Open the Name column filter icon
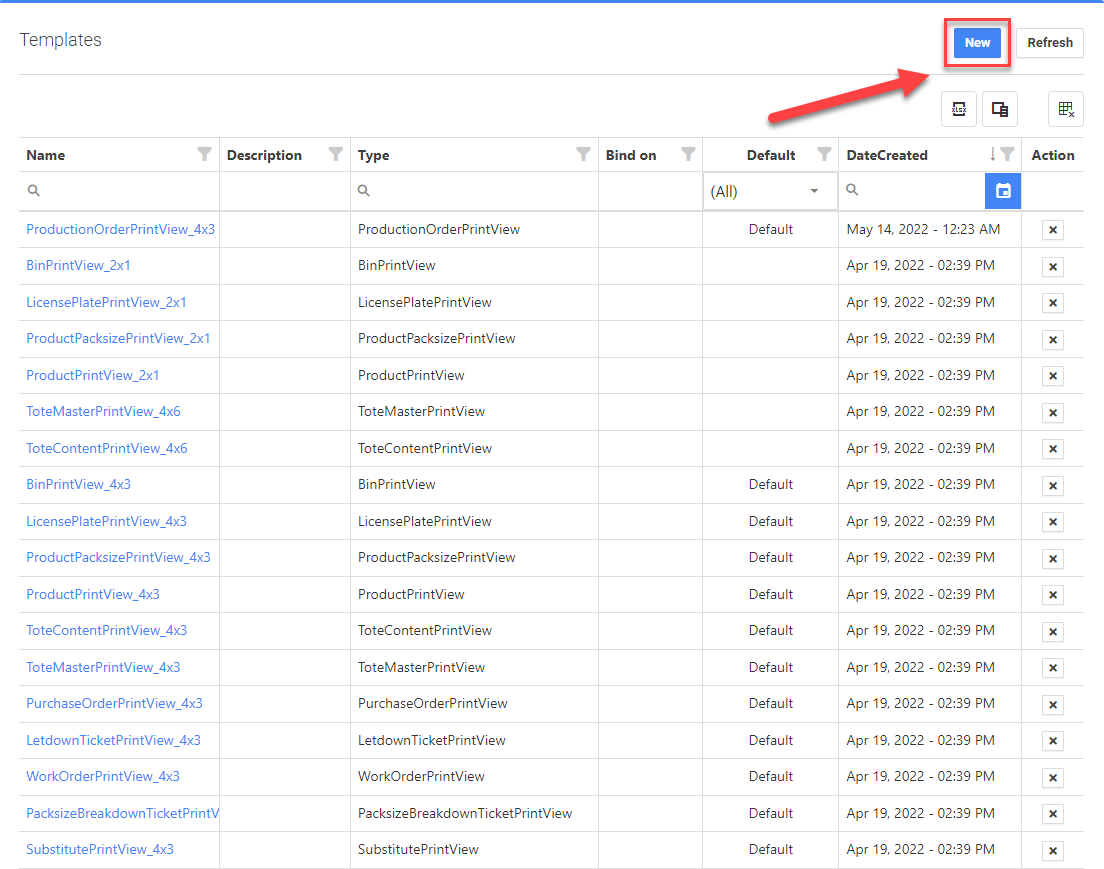The width and height of the screenshot is (1104, 869). click(x=204, y=154)
